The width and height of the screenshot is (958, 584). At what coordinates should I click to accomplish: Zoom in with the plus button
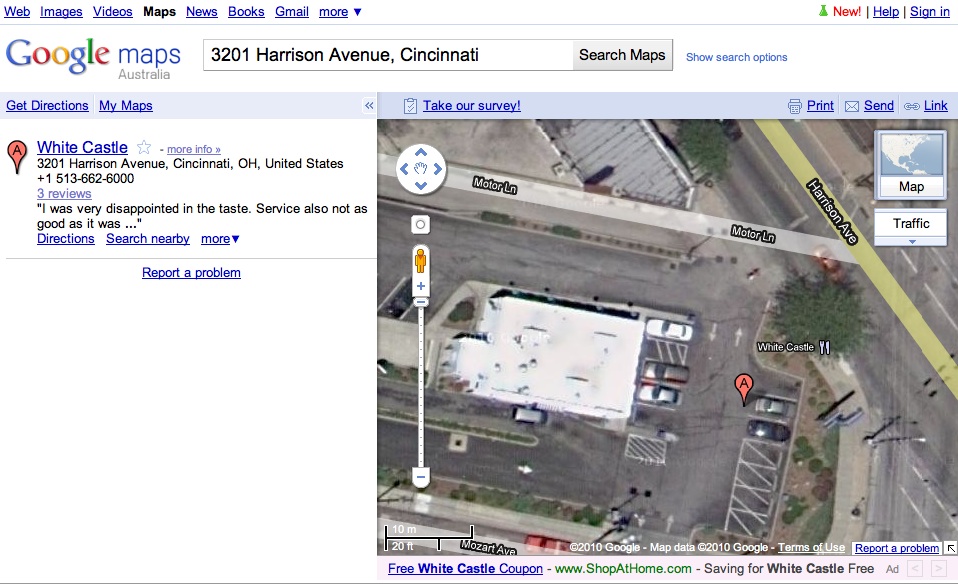(x=420, y=286)
